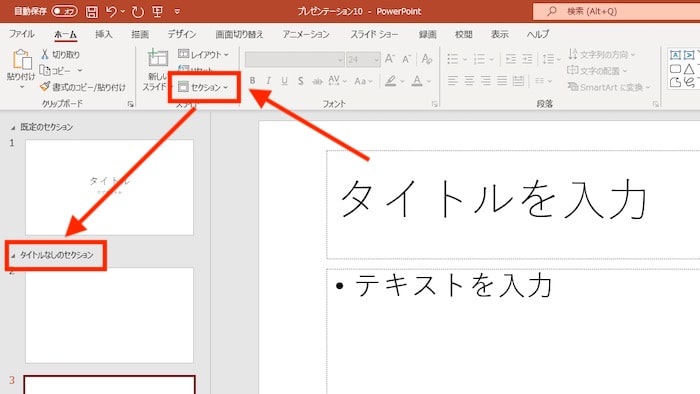Open change case Aa dropdown
Viewport: 700px width, 394px height.
coord(363,81)
